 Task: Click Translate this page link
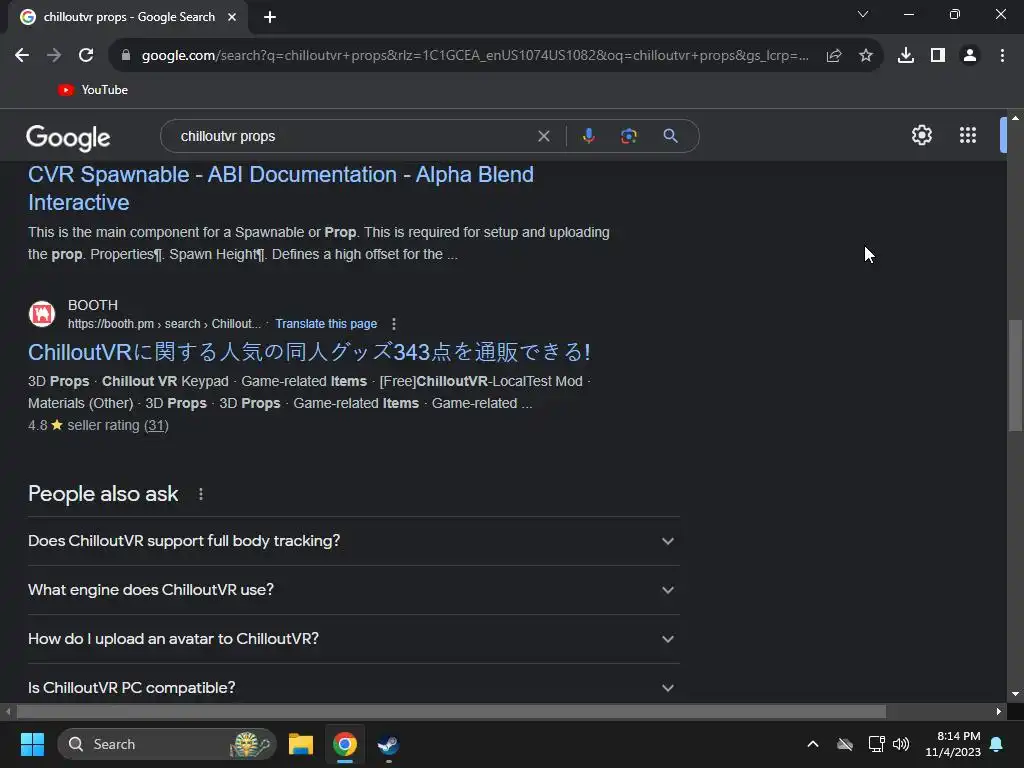[x=326, y=324]
